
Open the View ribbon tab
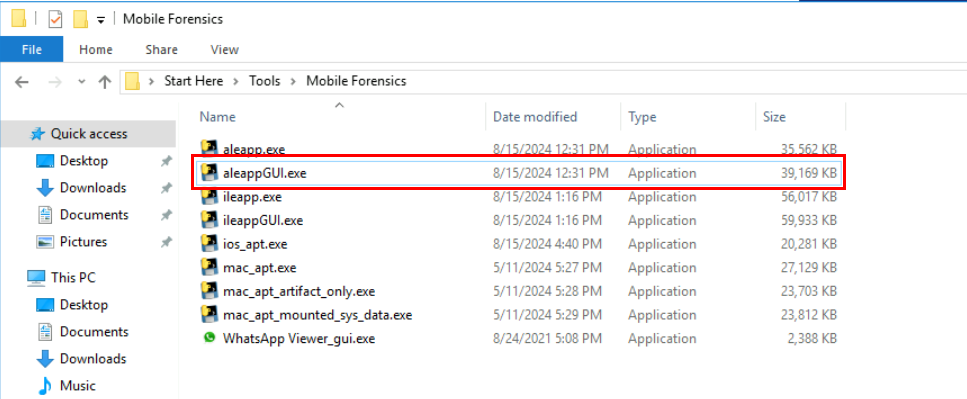[x=224, y=49]
